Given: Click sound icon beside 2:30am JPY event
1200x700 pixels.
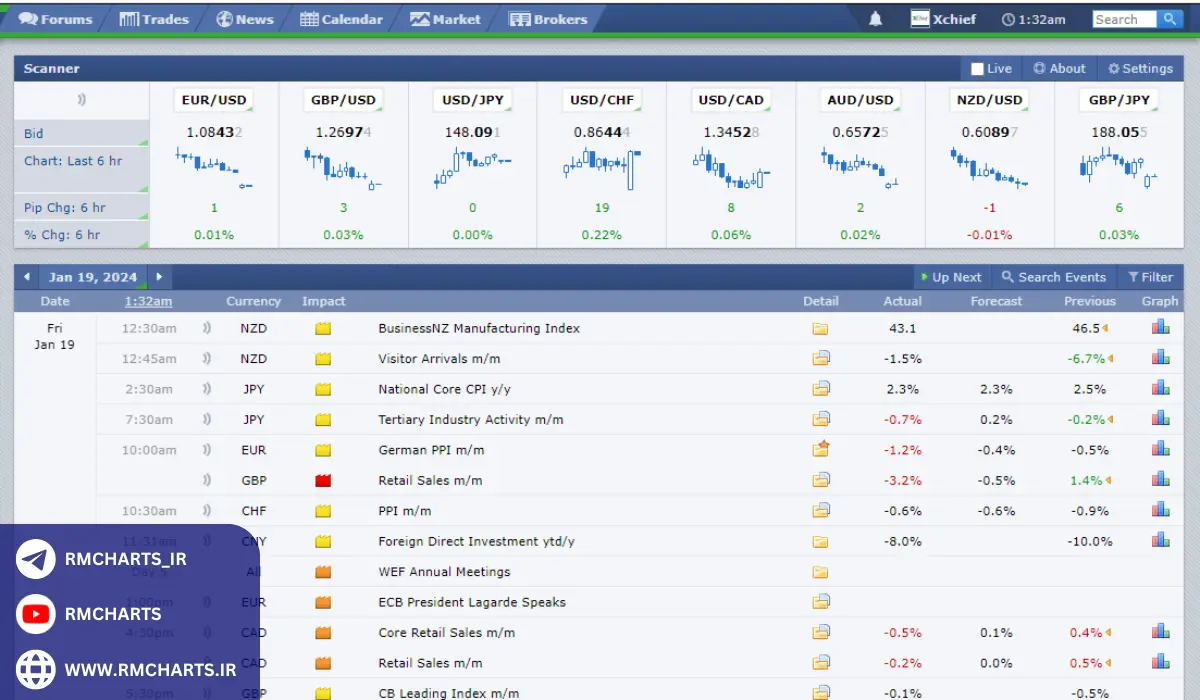Looking at the screenshot, I should pyautogui.click(x=207, y=389).
